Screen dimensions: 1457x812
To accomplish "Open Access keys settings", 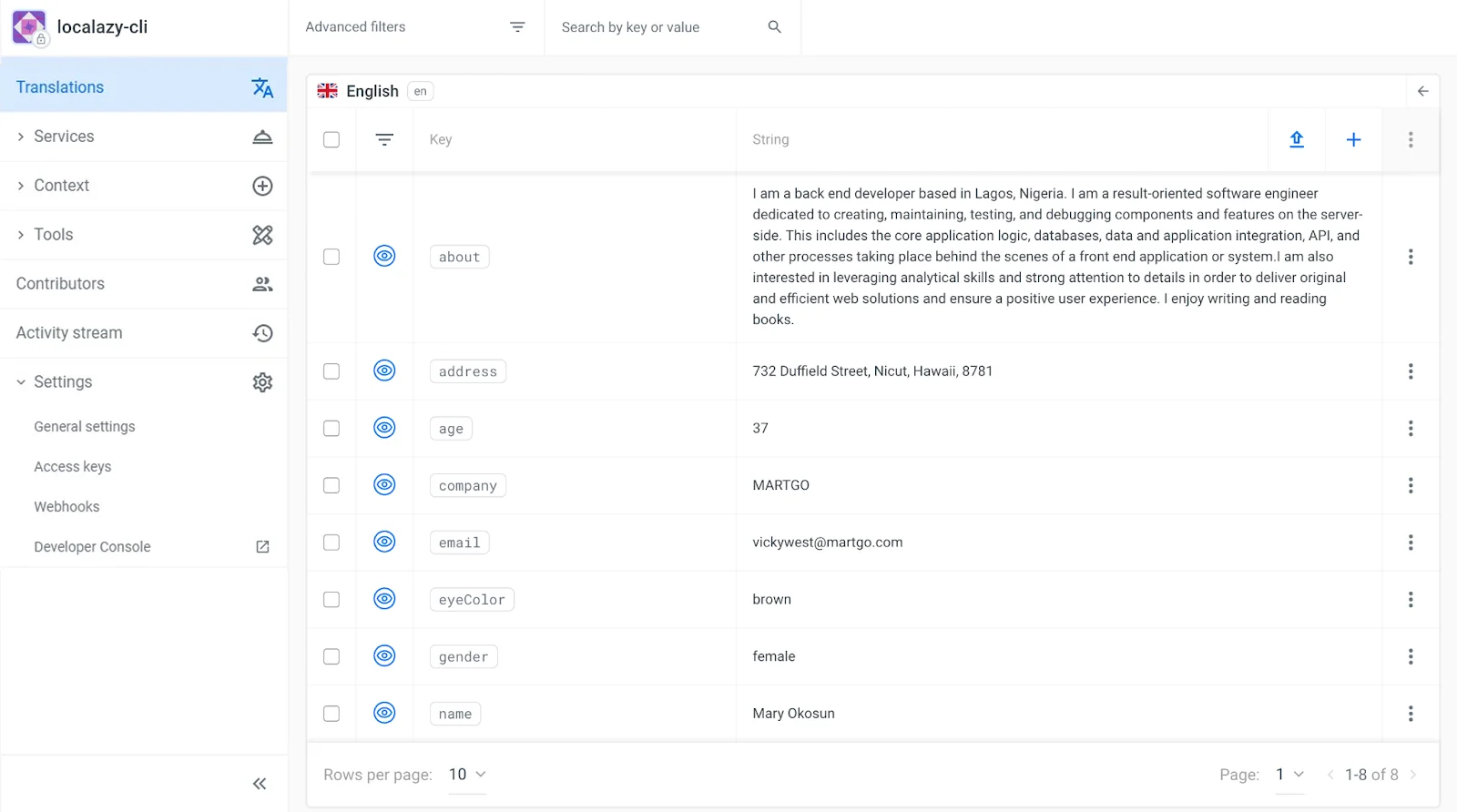I will [73, 467].
